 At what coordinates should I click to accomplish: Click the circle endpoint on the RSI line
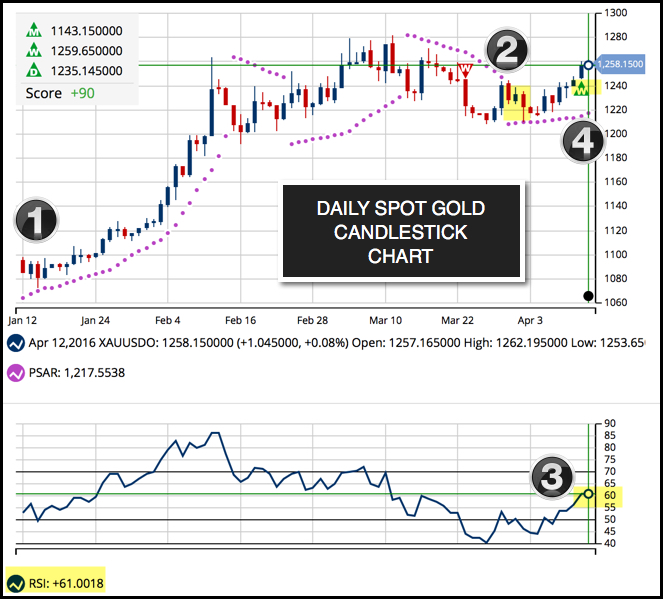(588, 493)
